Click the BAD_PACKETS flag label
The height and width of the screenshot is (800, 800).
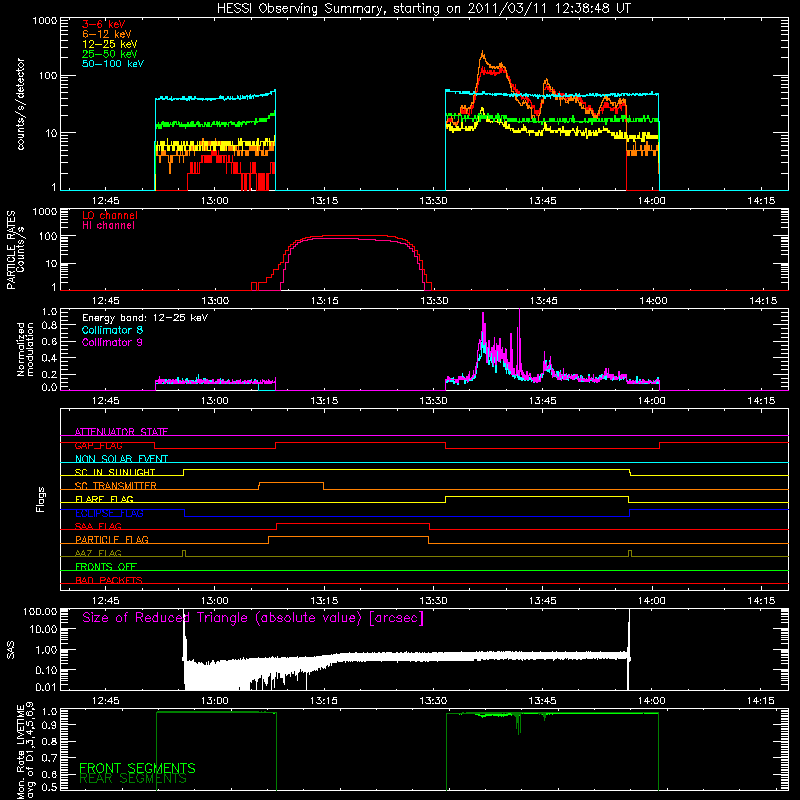(109, 580)
